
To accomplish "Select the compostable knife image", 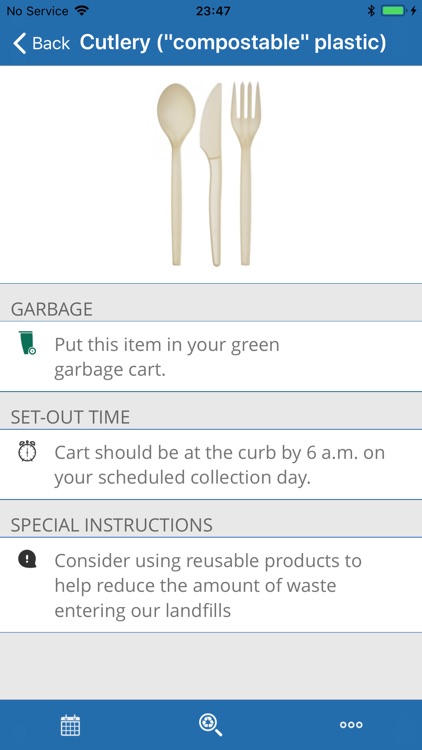I will (x=212, y=174).
